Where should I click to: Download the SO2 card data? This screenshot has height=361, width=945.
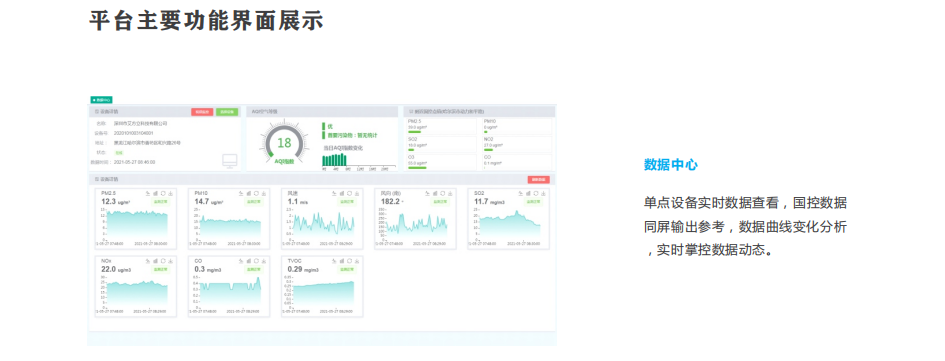pyautogui.click(x=544, y=193)
